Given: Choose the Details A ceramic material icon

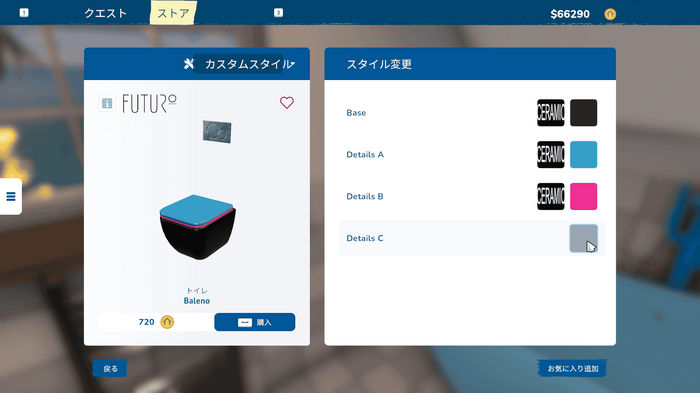Looking at the screenshot, I should (x=550, y=155).
